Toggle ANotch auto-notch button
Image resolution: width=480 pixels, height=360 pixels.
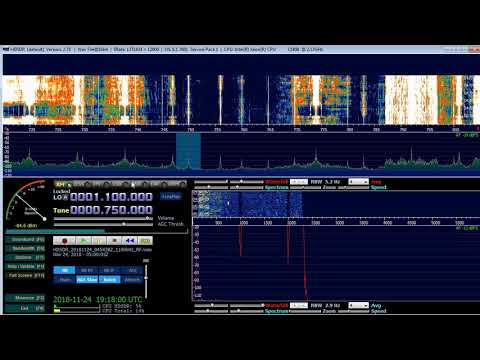pos(132,280)
